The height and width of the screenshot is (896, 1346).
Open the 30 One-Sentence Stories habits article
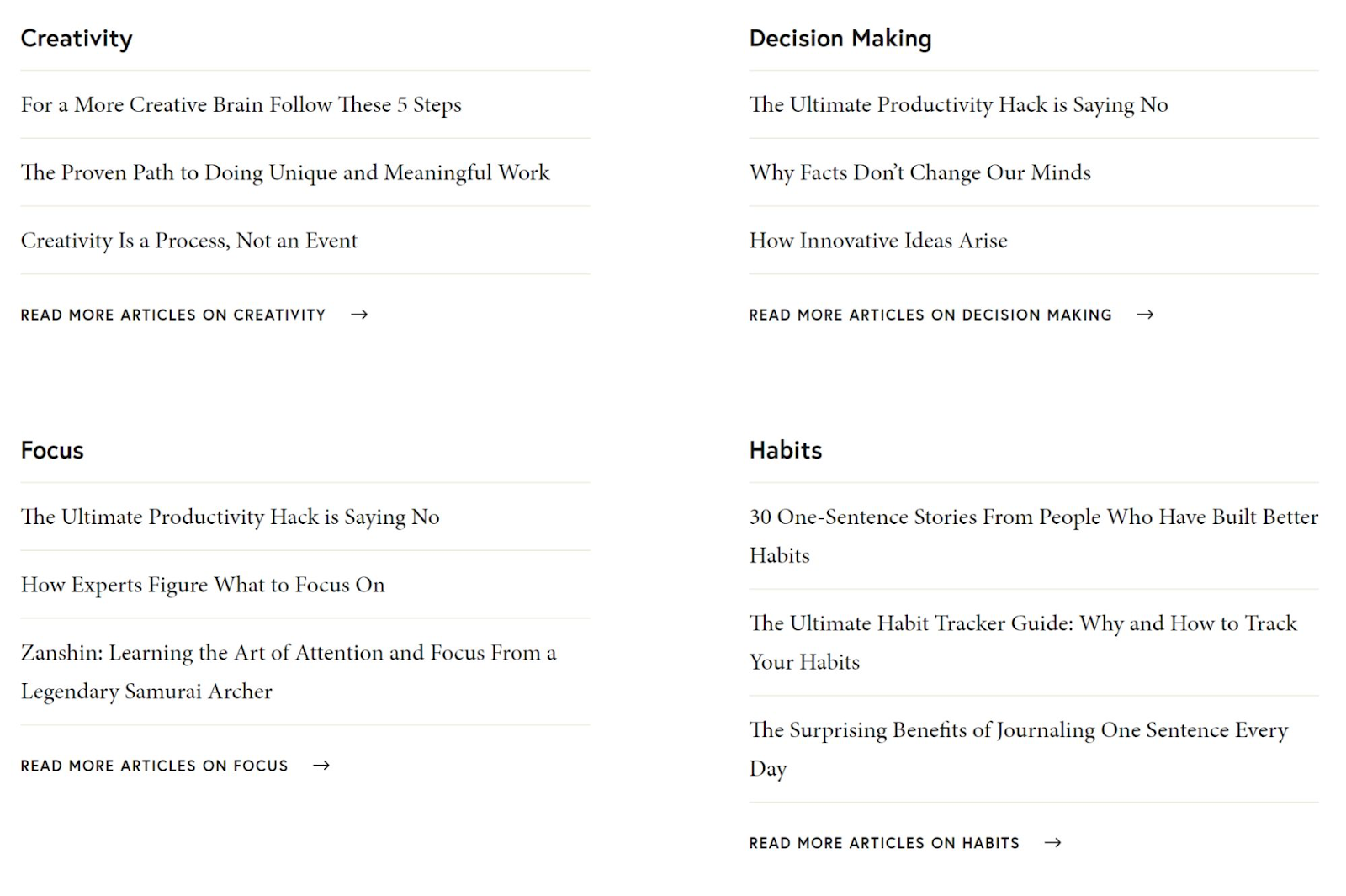click(1033, 536)
